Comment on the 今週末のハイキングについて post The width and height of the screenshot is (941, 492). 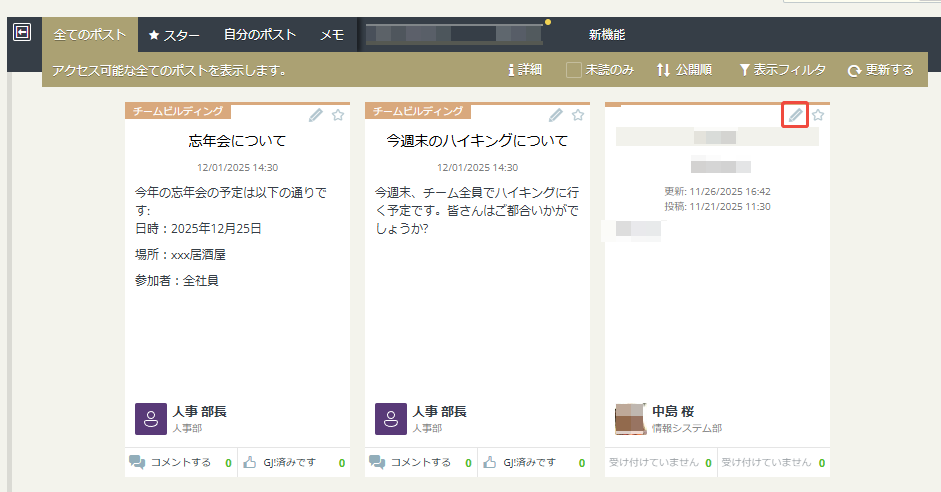point(421,463)
